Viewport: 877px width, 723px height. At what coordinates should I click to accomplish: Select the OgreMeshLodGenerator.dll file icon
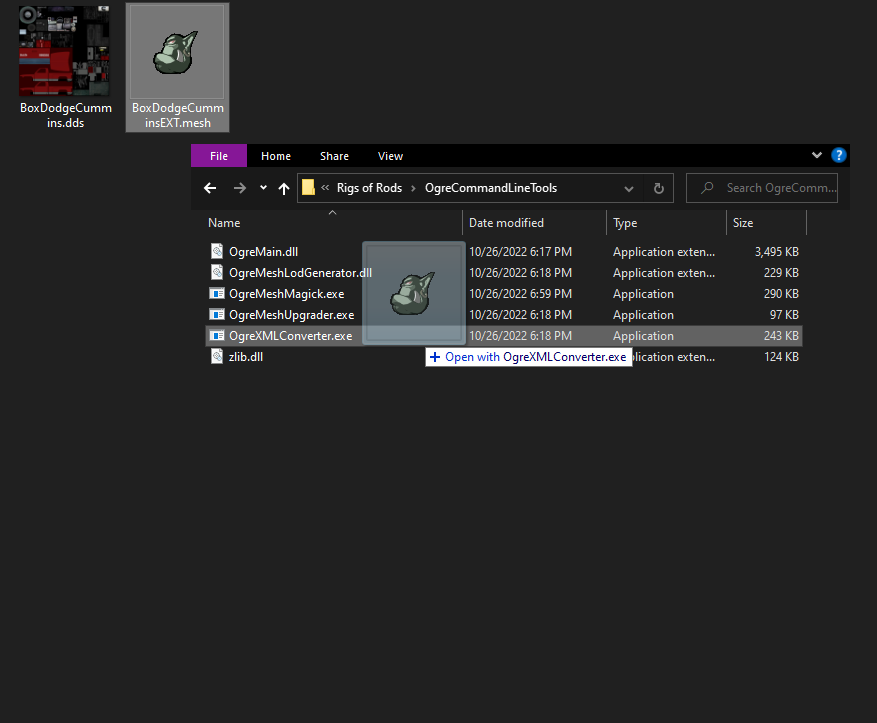pos(217,272)
